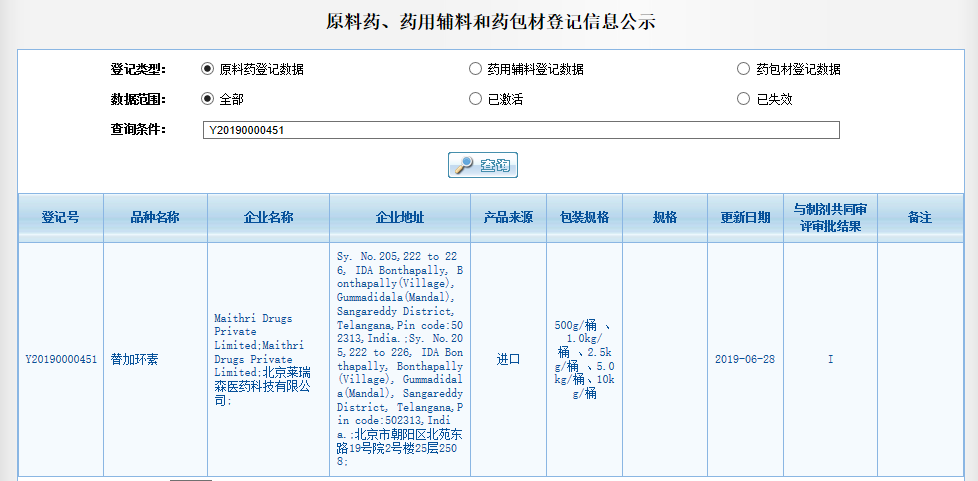
Task: Click the 企业名称 column header
Action: click(268, 218)
